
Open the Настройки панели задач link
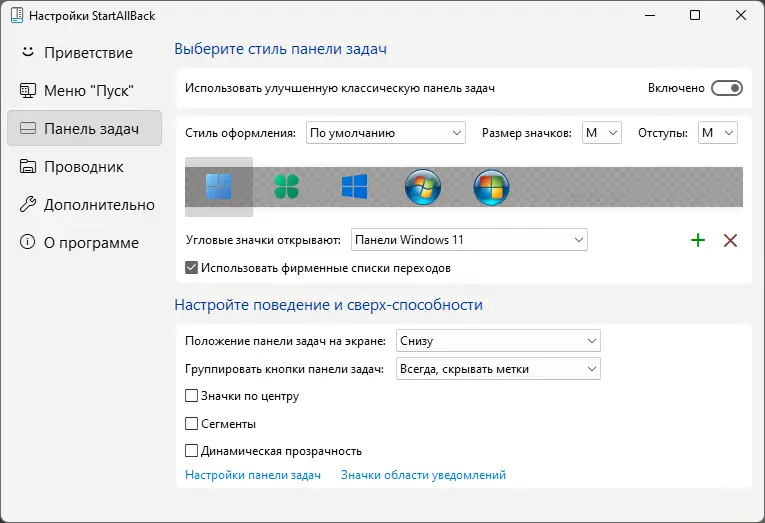pos(253,475)
